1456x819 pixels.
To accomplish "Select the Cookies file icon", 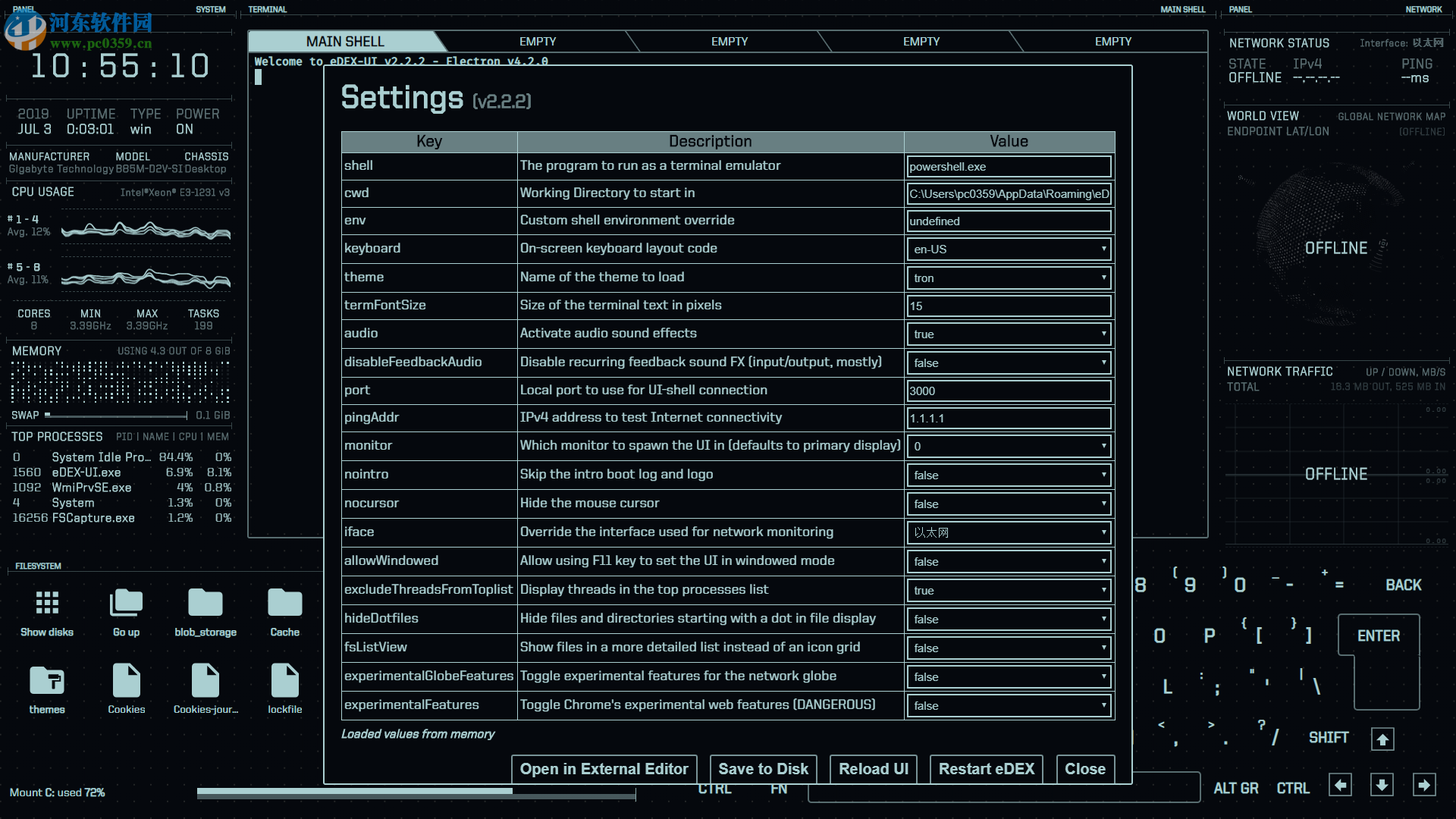I will click(126, 681).
